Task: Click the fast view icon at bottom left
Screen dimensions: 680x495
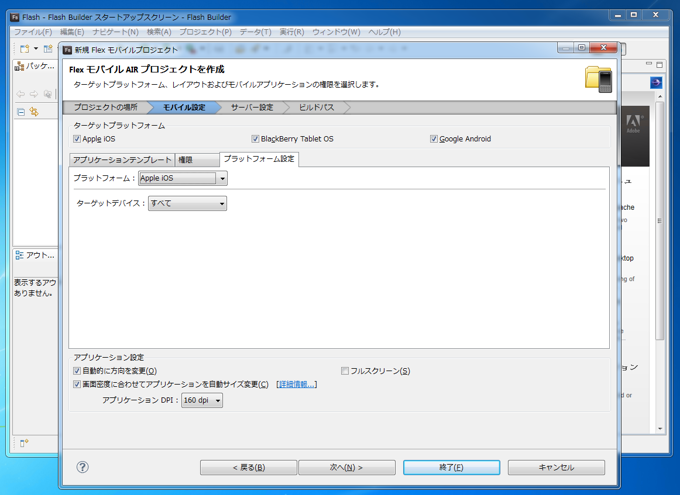Action: (x=24, y=443)
